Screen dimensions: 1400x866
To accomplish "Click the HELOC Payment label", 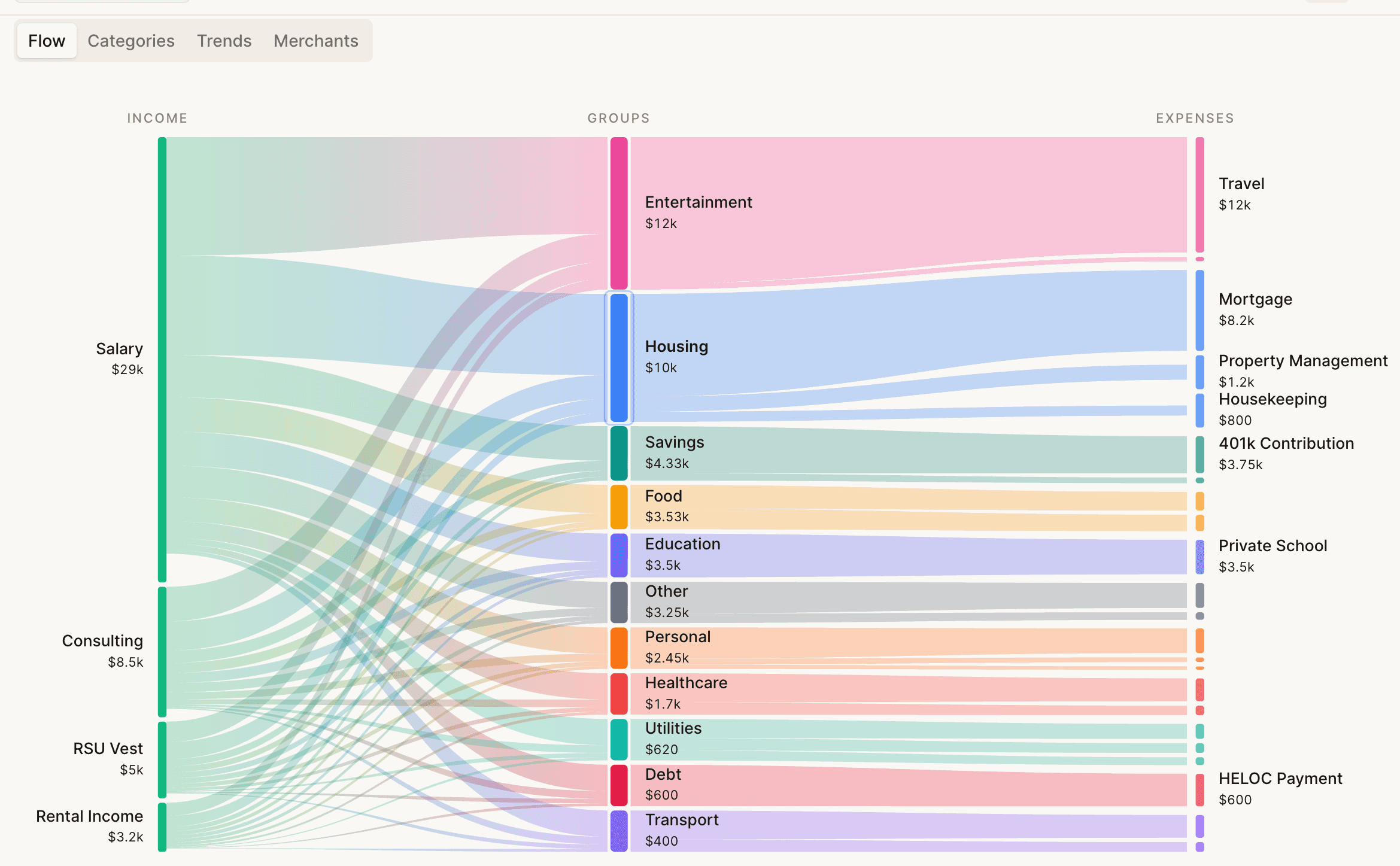I will click(1280, 778).
